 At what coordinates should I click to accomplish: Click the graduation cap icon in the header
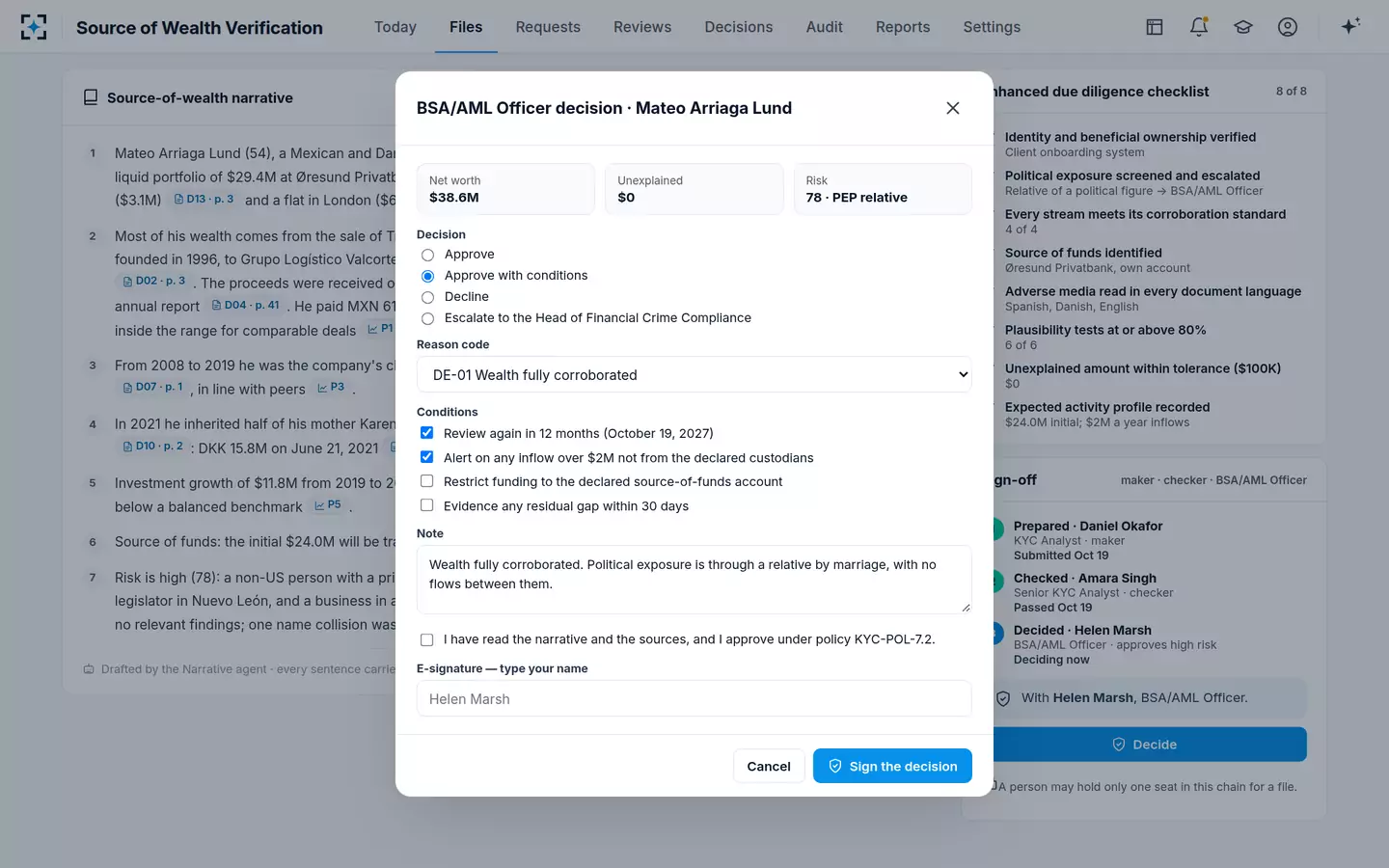pos(1243,27)
